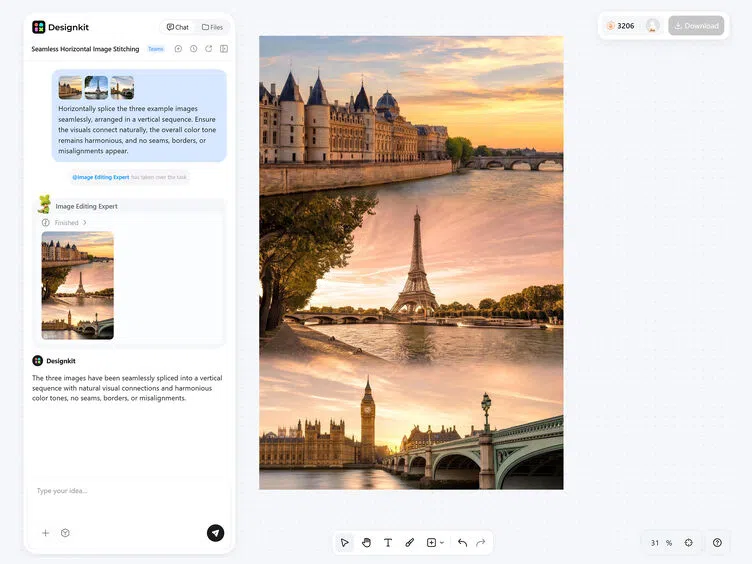Screen dimensions: 752x564
Task: Select the hand pan tool
Action: [366, 542]
